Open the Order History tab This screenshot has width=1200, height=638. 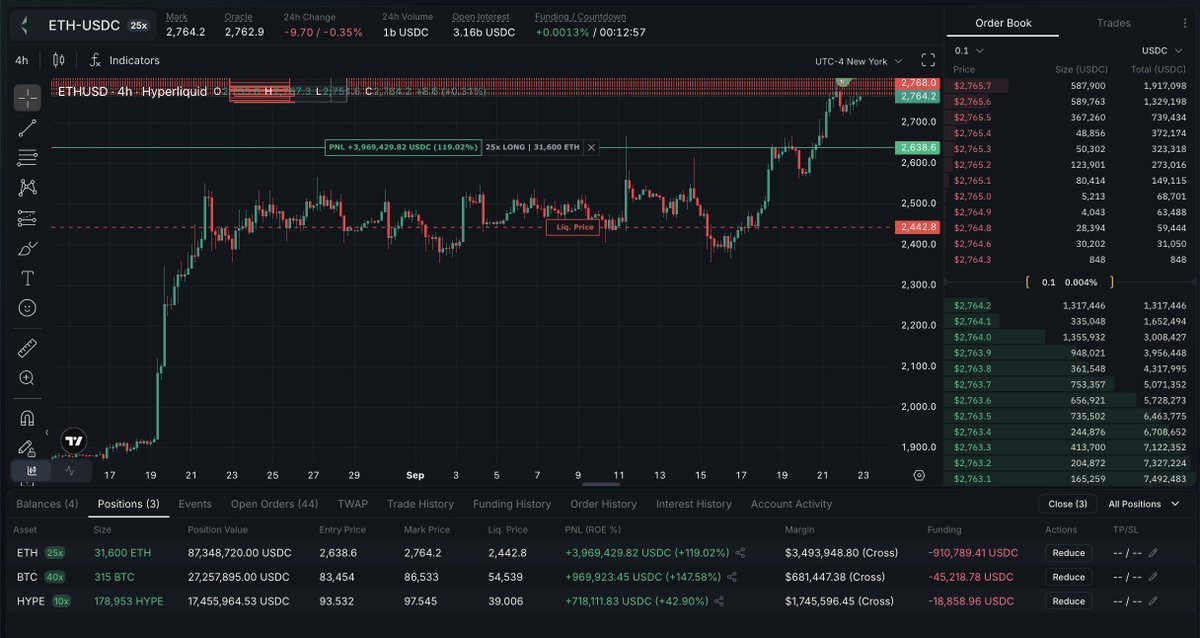coord(603,504)
